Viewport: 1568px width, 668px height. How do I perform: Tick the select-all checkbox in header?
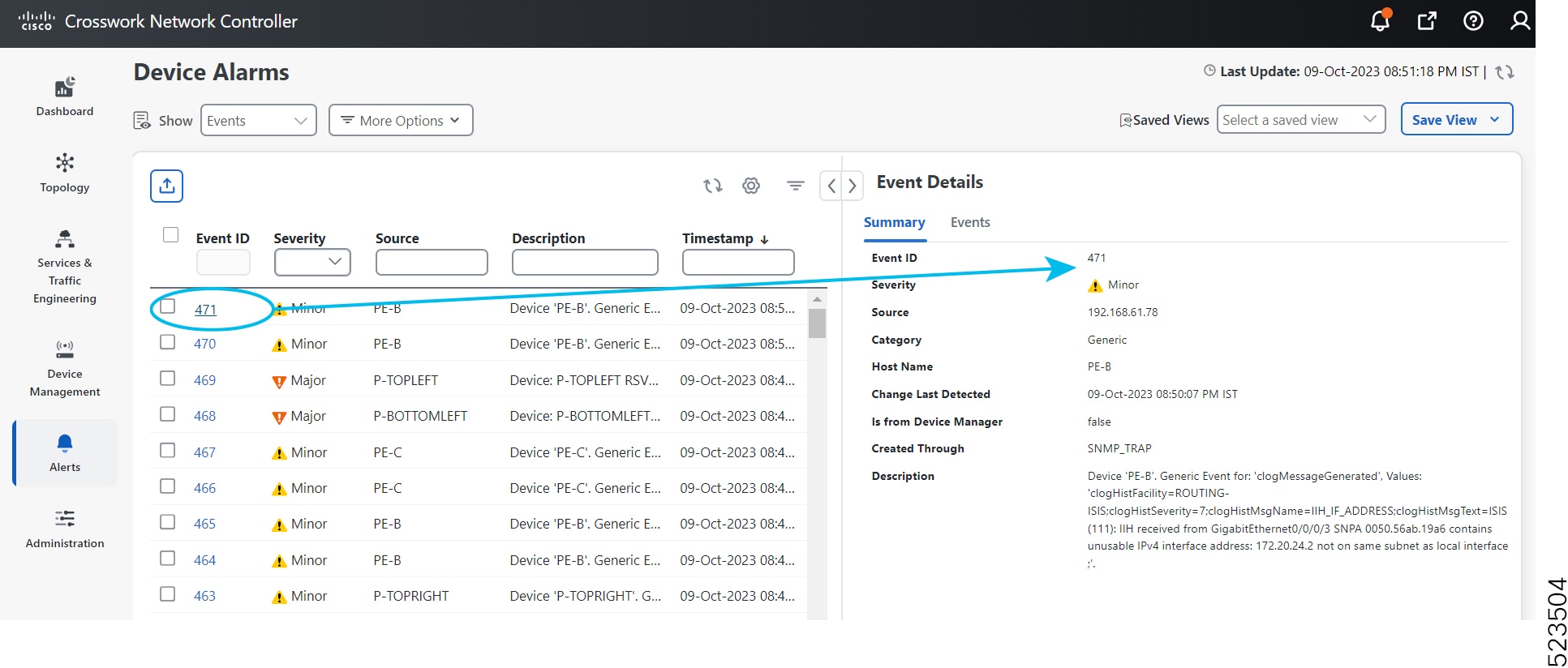(170, 235)
